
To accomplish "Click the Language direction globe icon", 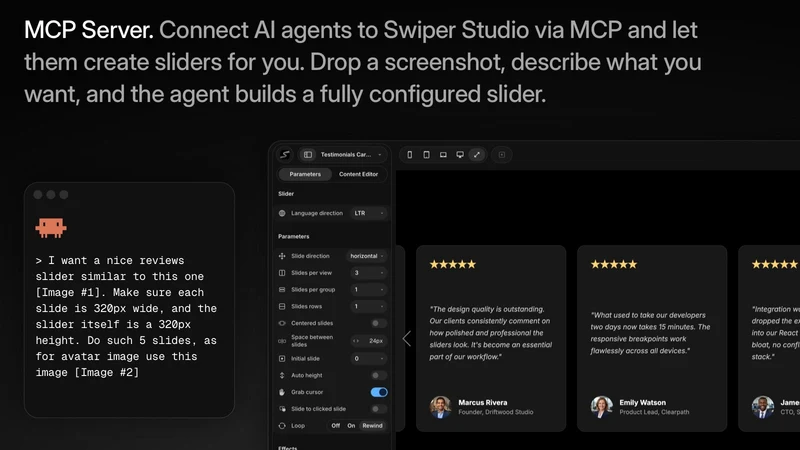I will pyautogui.click(x=282, y=213).
